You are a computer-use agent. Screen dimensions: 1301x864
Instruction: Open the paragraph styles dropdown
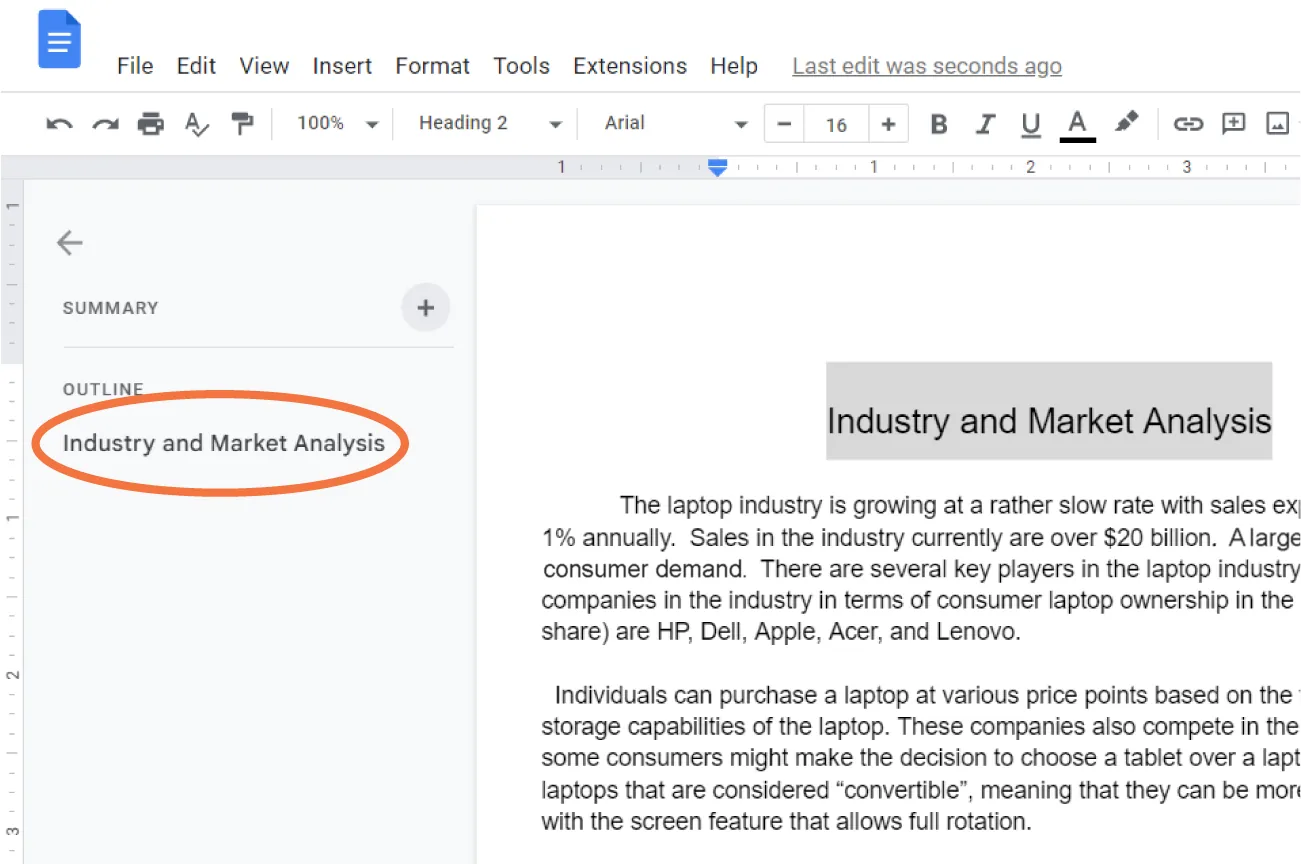[487, 123]
